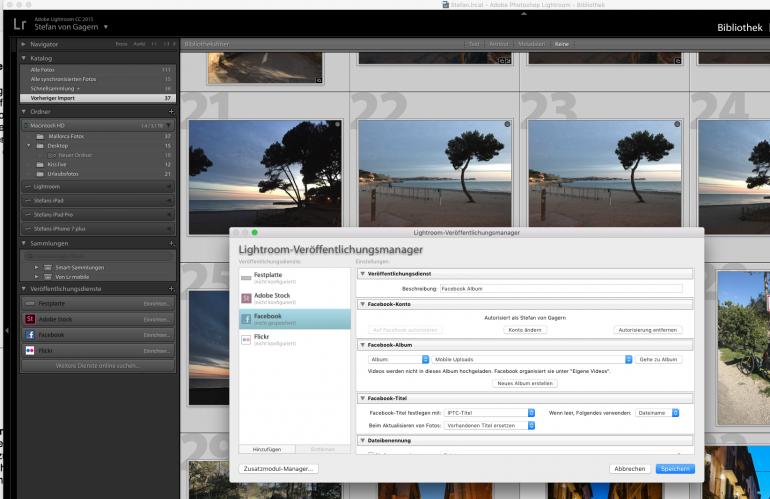
Task: Switch to the Bibliothek module
Action: point(740,28)
